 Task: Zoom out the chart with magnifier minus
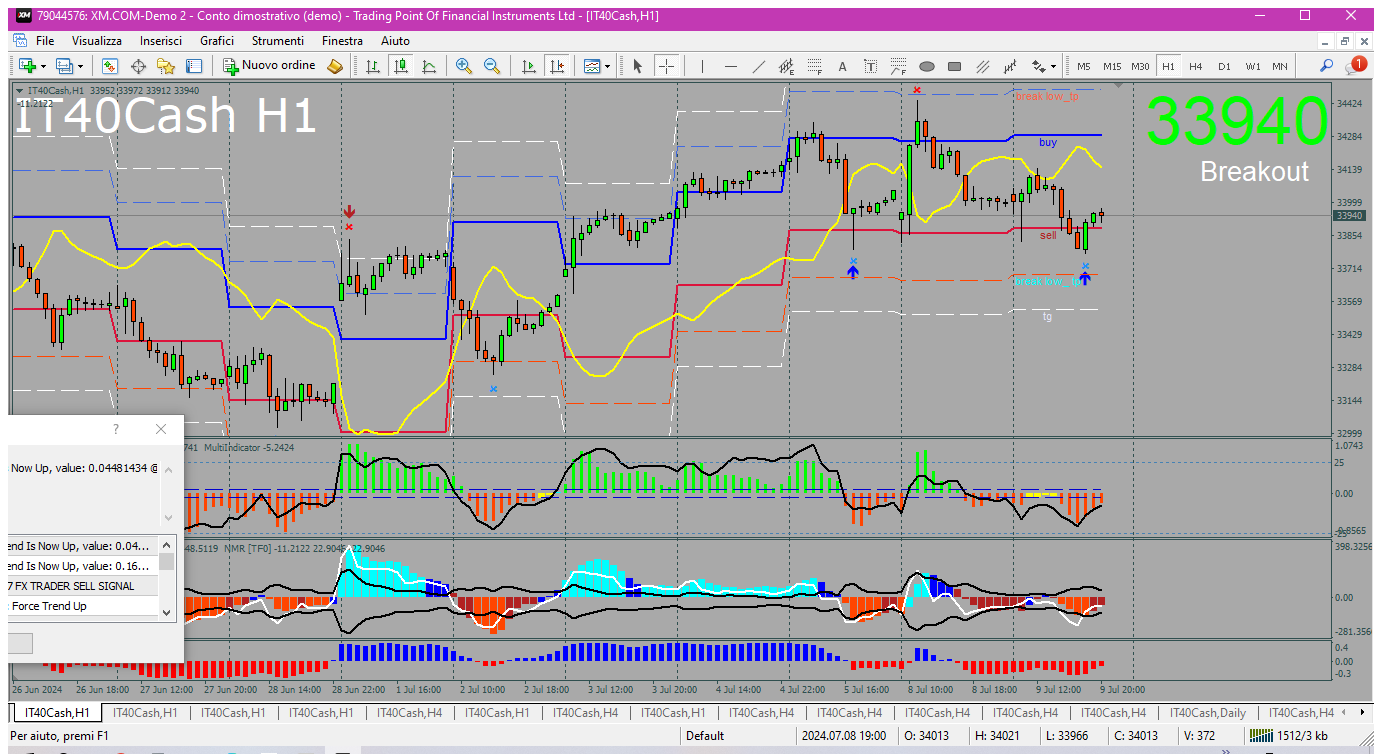point(491,66)
